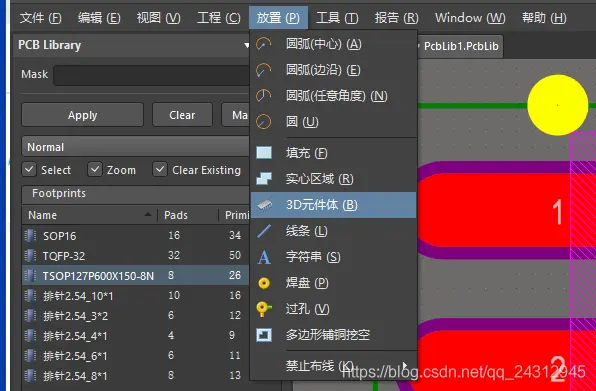Click the Apply button
The width and height of the screenshot is (596, 391).
pos(82,115)
